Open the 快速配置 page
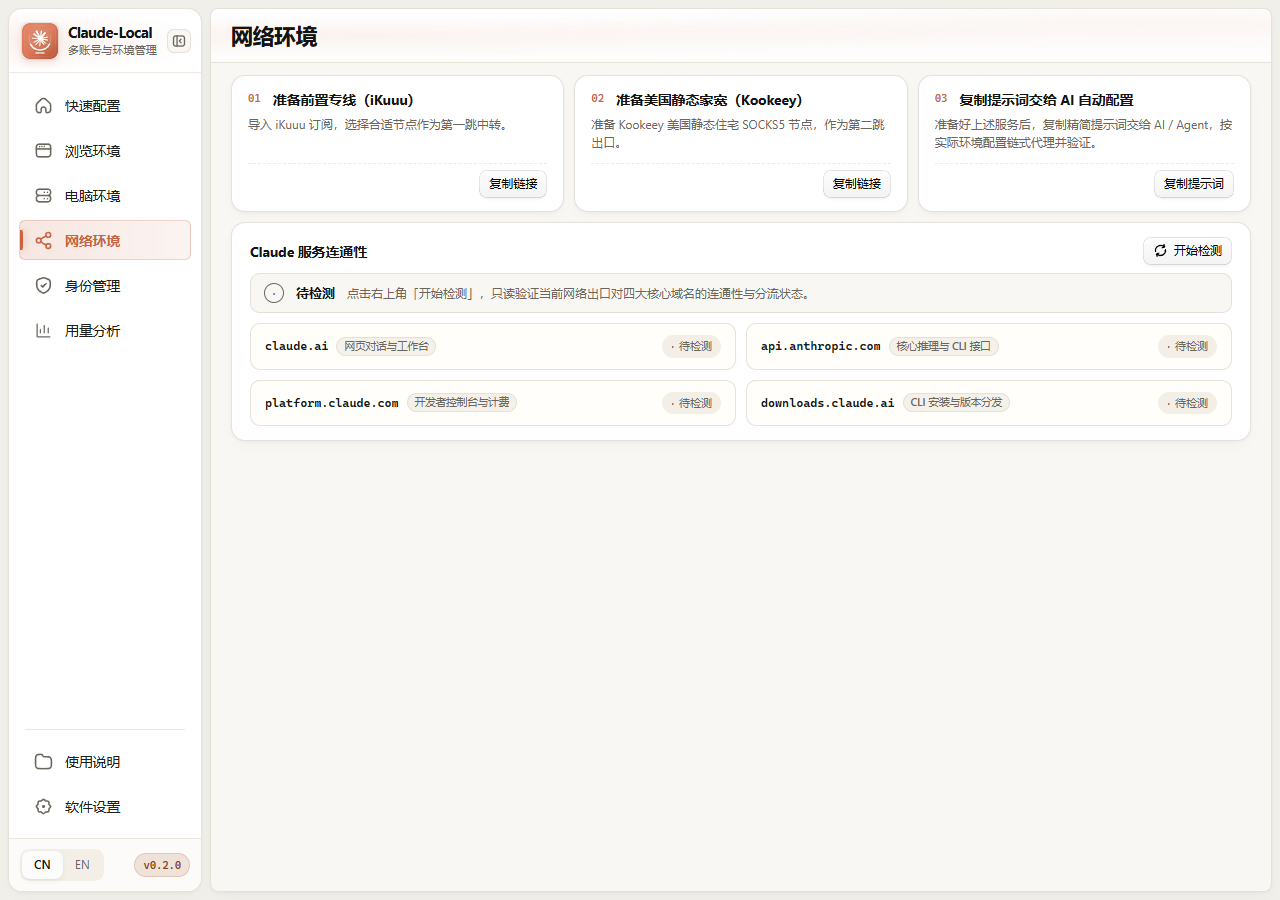The height and width of the screenshot is (900, 1280). click(105, 106)
